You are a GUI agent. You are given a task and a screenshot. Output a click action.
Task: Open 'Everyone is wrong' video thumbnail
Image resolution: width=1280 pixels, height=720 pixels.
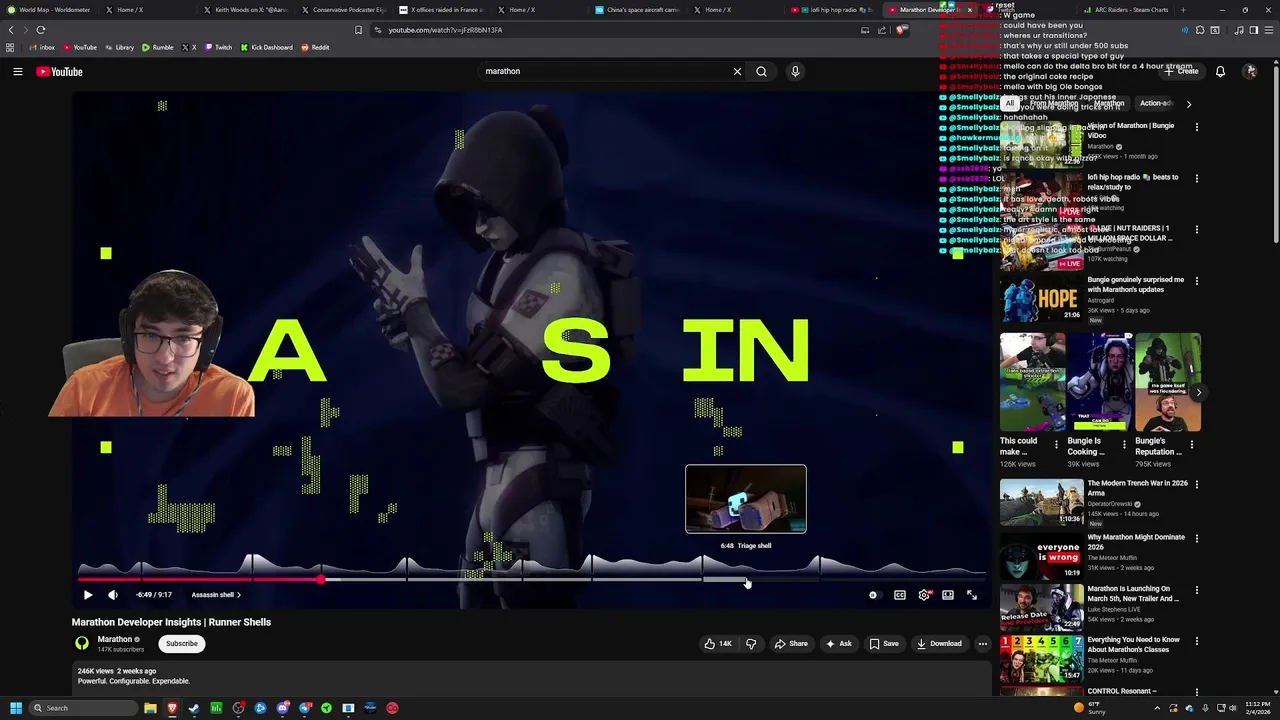(1041, 557)
